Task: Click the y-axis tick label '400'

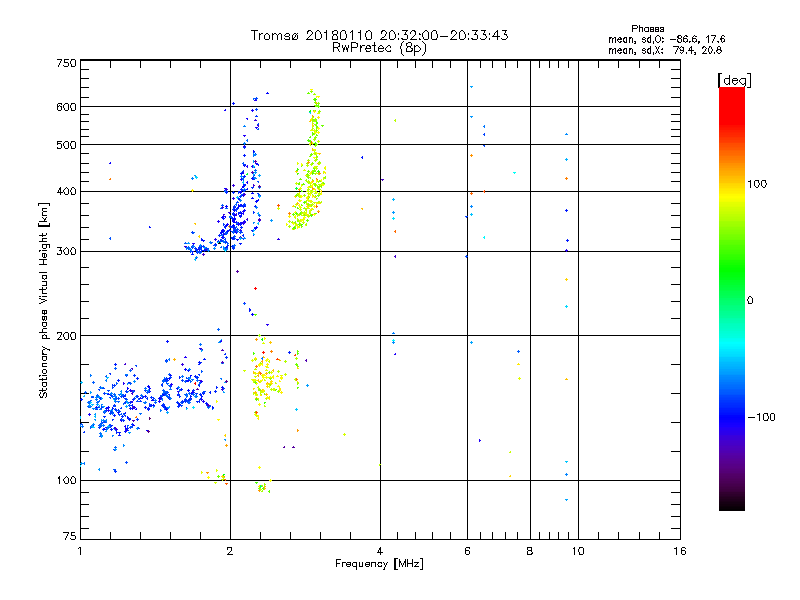Action: click(66, 192)
